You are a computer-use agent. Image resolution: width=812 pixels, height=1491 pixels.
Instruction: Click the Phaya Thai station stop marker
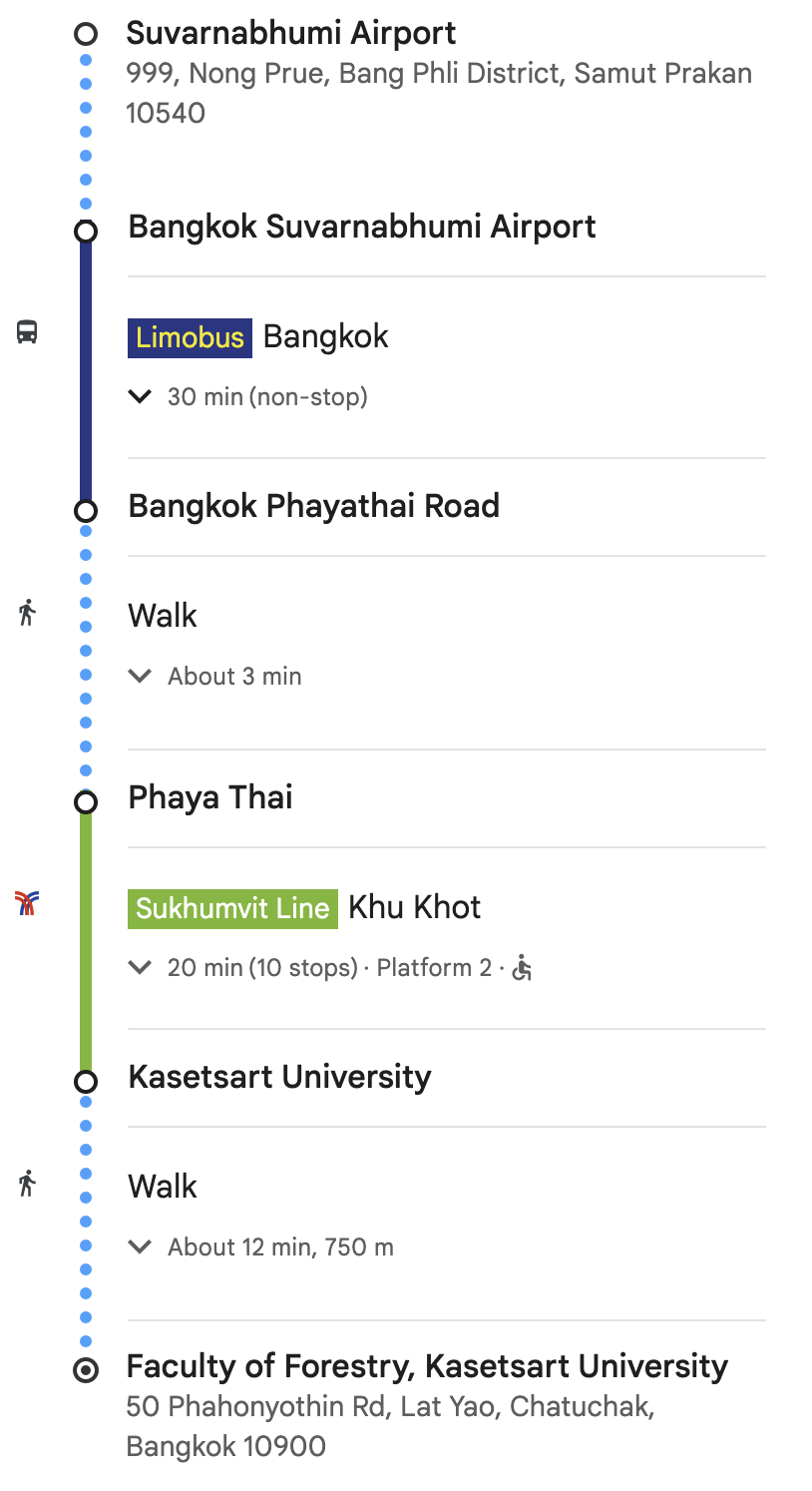click(86, 801)
